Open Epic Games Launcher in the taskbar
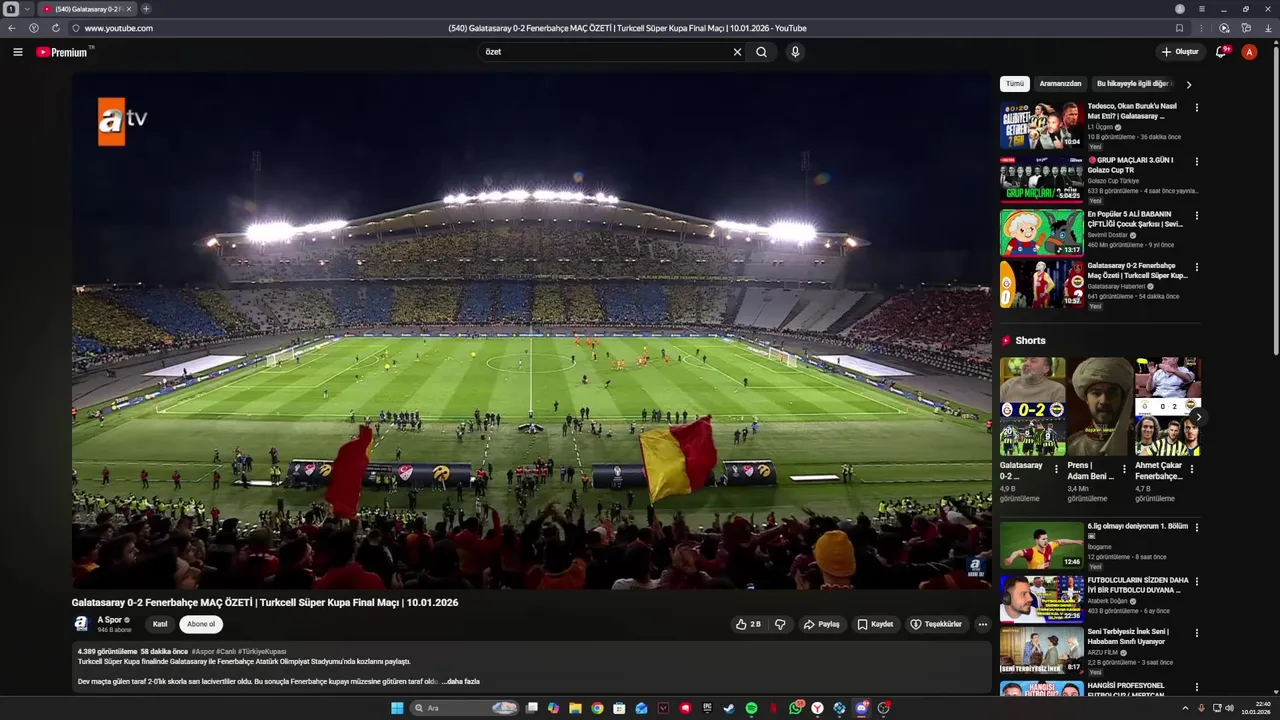 click(x=707, y=708)
